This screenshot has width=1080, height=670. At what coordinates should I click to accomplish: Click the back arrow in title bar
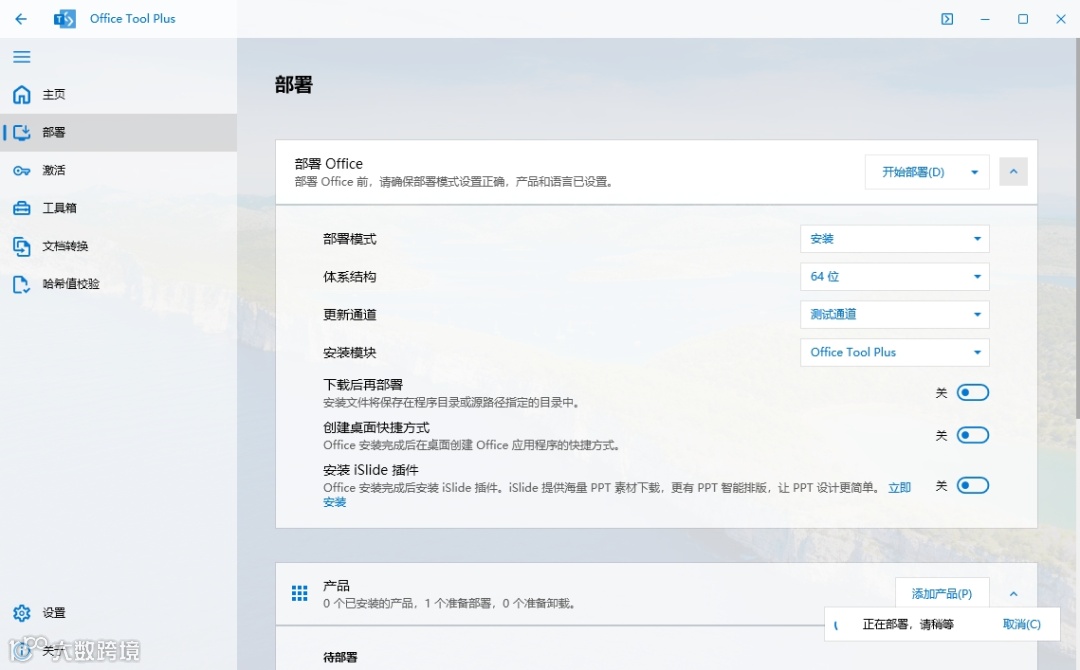pos(21,19)
